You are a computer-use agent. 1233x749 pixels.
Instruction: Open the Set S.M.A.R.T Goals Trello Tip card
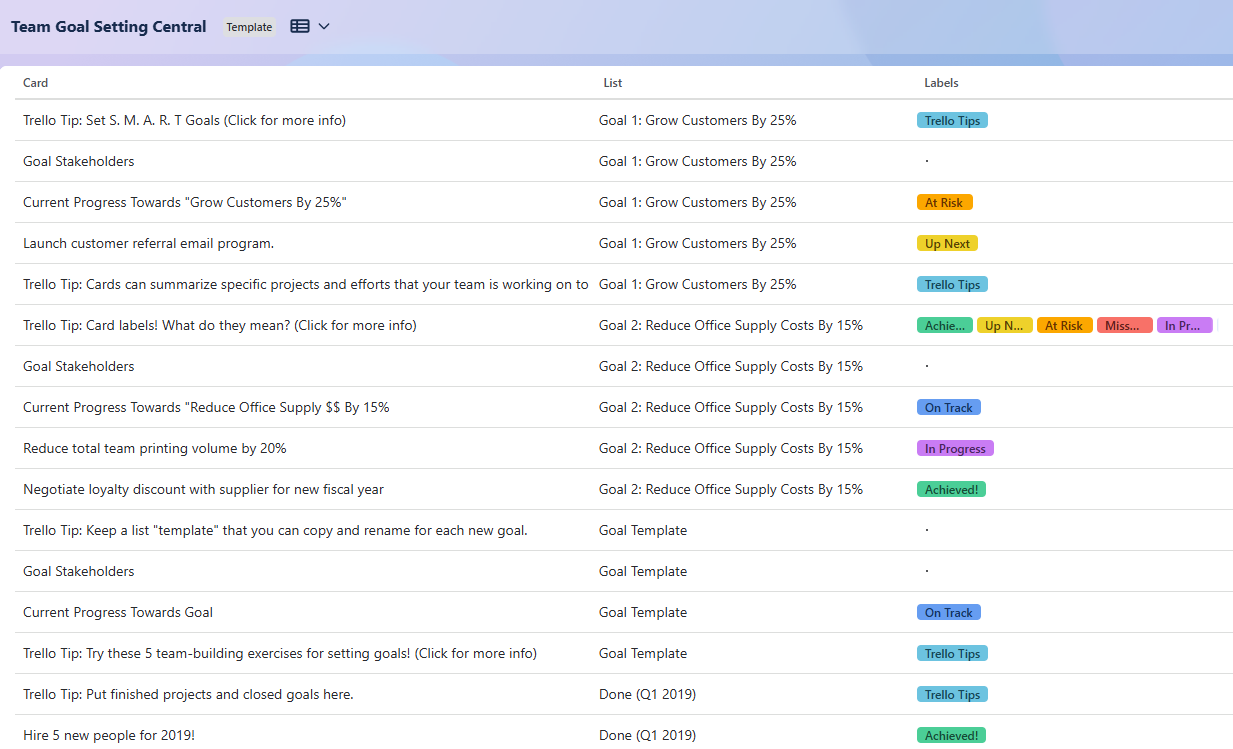[x=184, y=120]
